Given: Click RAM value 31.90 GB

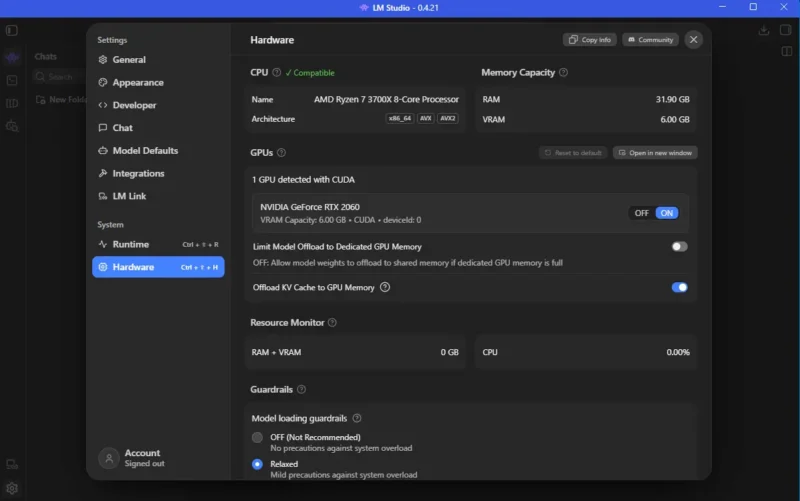Looking at the screenshot, I should pyautogui.click(x=672, y=99).
